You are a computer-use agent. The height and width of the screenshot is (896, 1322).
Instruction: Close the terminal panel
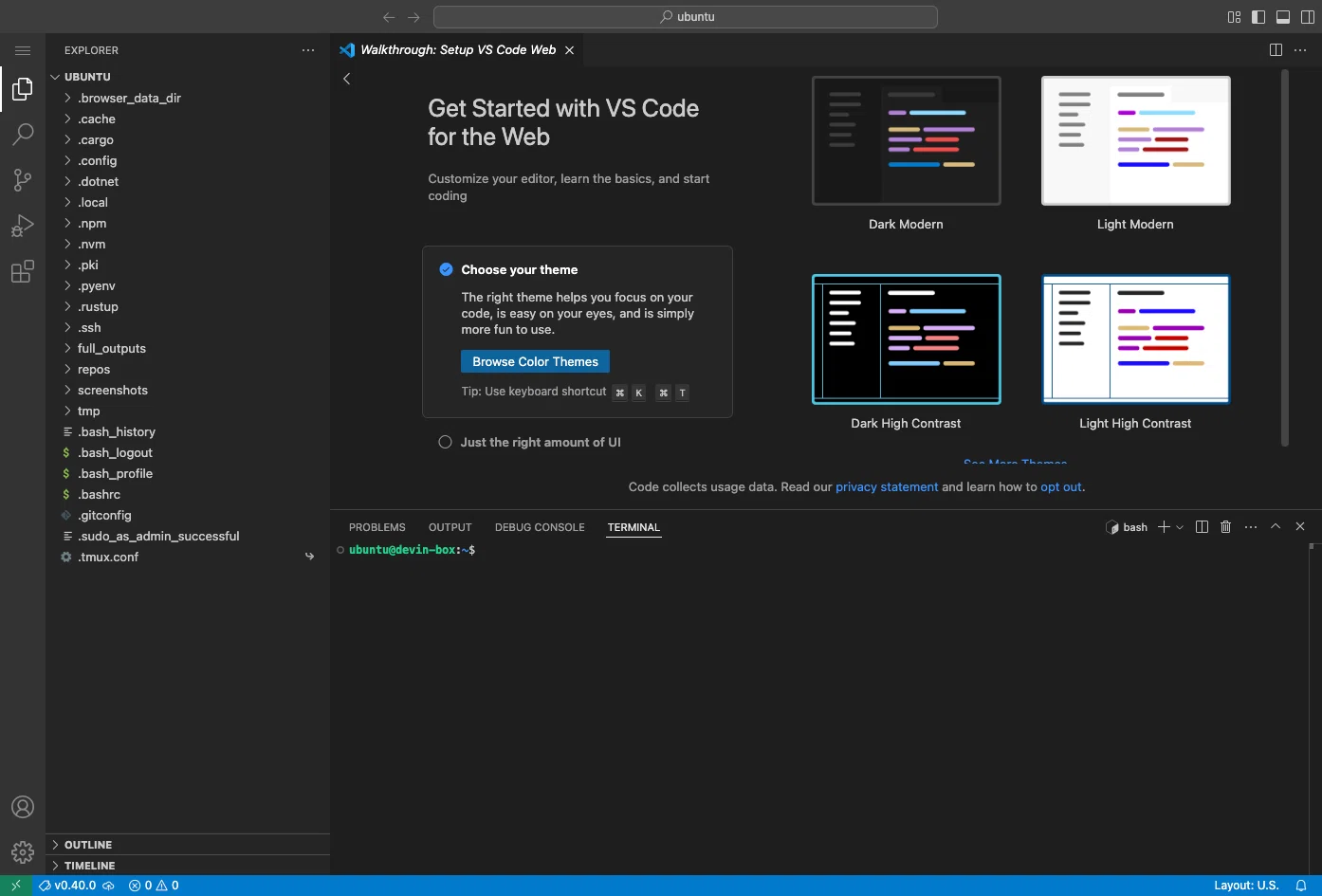pyautogui.click(x=1300, y=527)
